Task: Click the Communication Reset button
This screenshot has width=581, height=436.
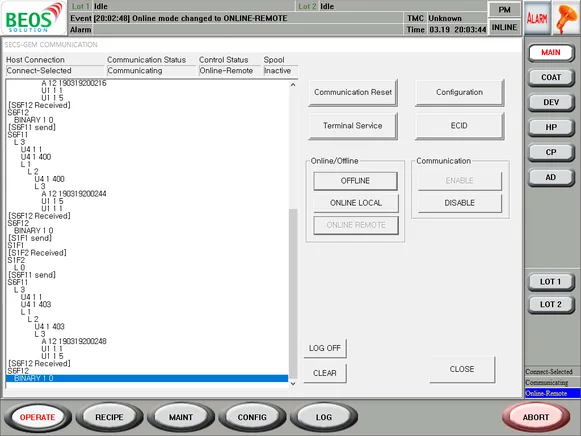Action: (x=353, y=92)
